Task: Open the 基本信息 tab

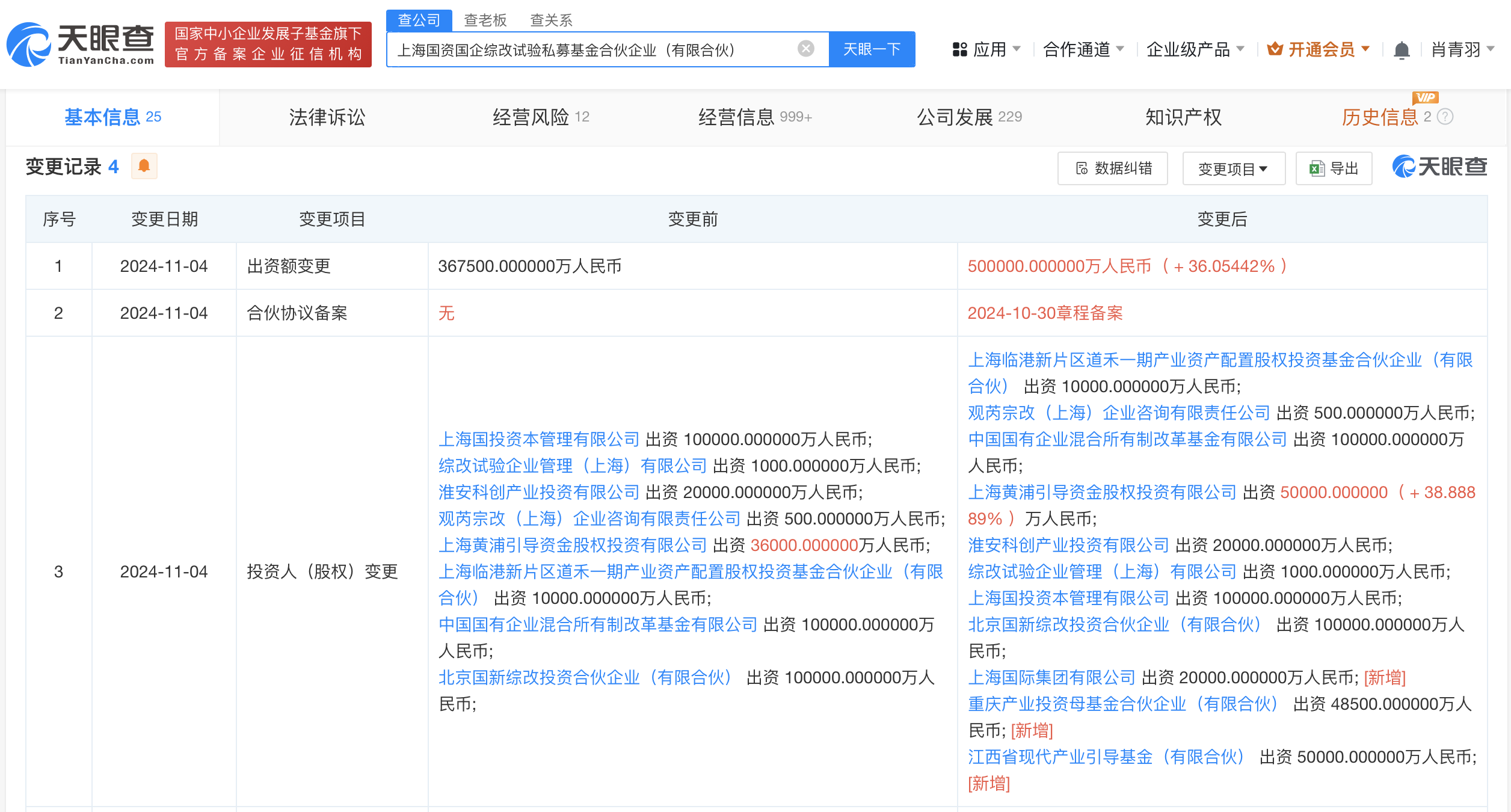Action: click(112, 117)
